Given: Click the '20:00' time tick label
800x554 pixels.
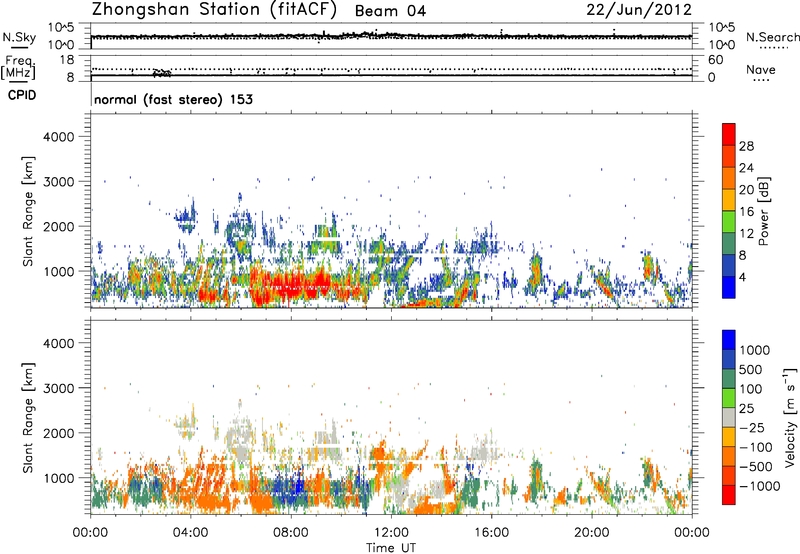Looking at the screenshot, I should pos(591,533).
